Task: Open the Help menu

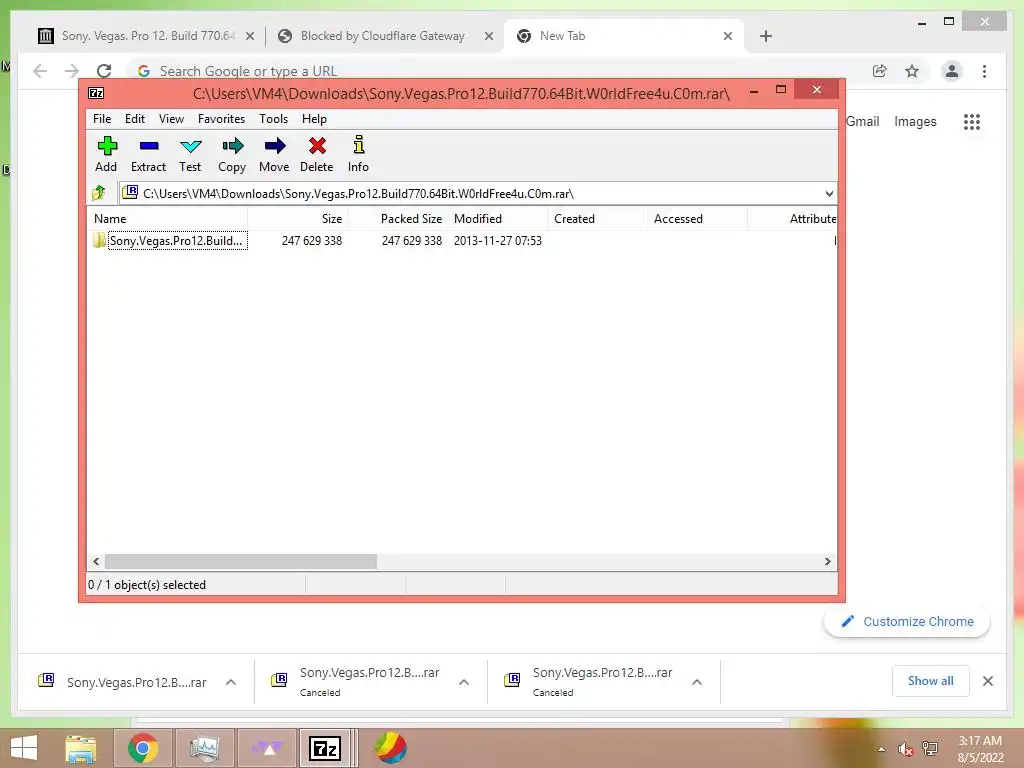Action: click(314, 119)
